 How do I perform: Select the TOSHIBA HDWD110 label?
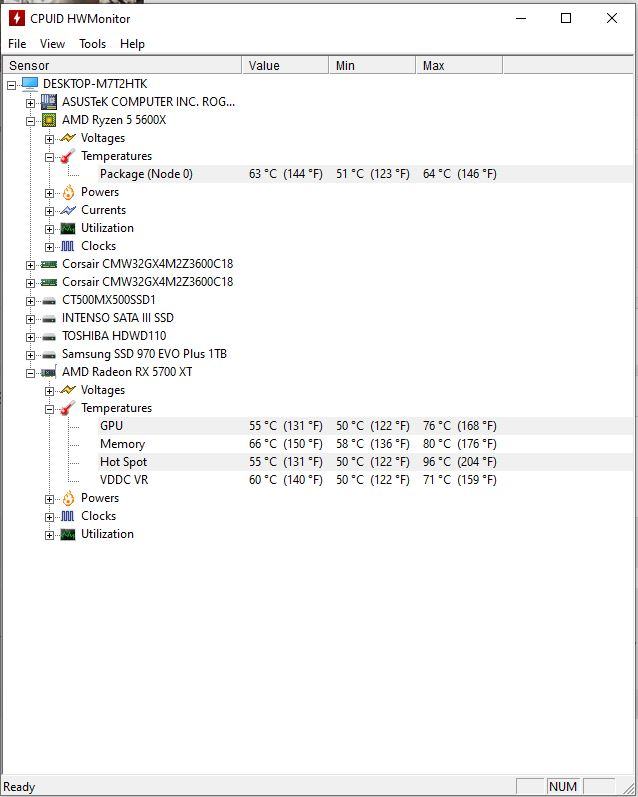114,336
